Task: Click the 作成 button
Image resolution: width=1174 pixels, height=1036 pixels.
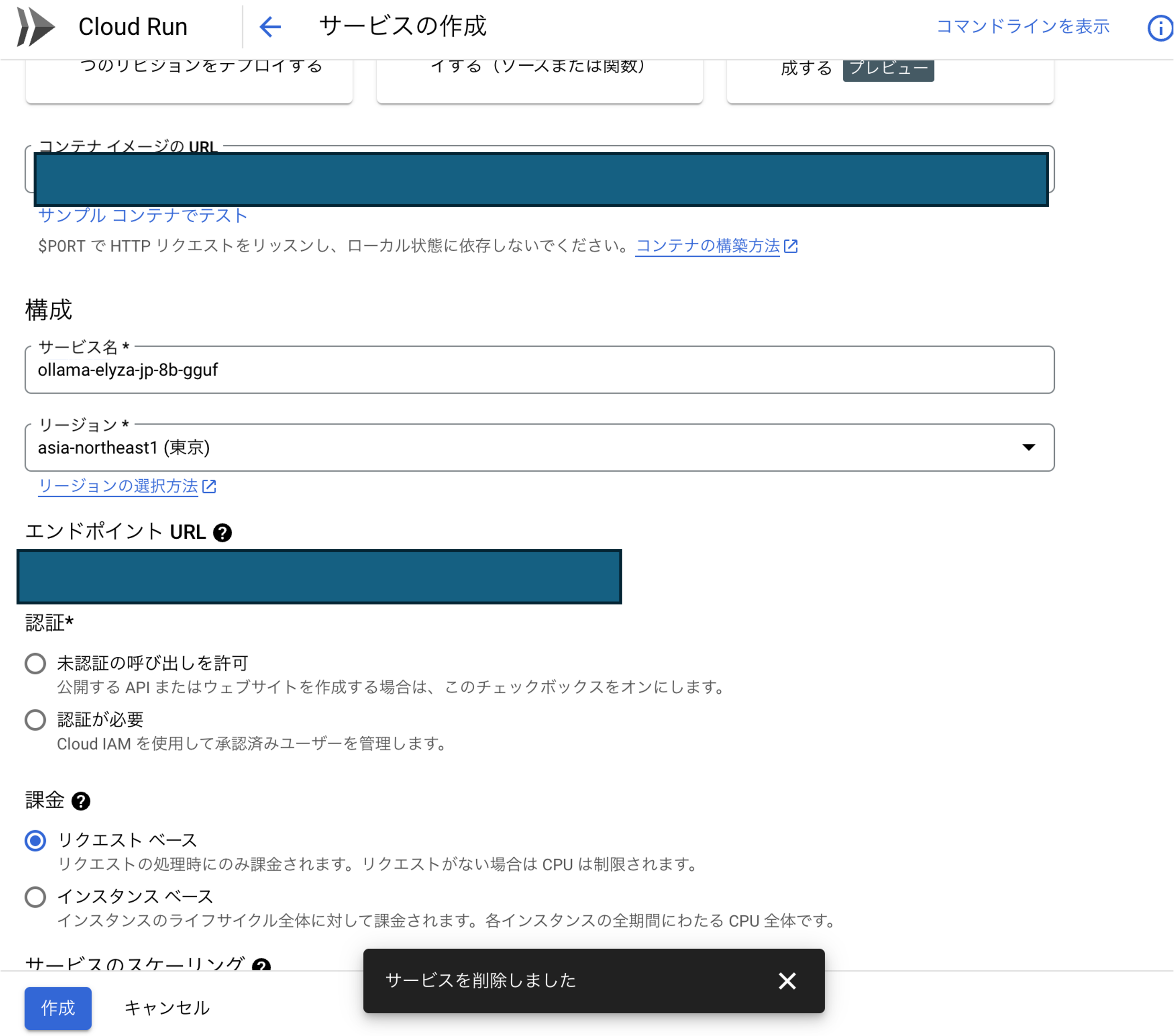Action: (x=57, y=1008)
